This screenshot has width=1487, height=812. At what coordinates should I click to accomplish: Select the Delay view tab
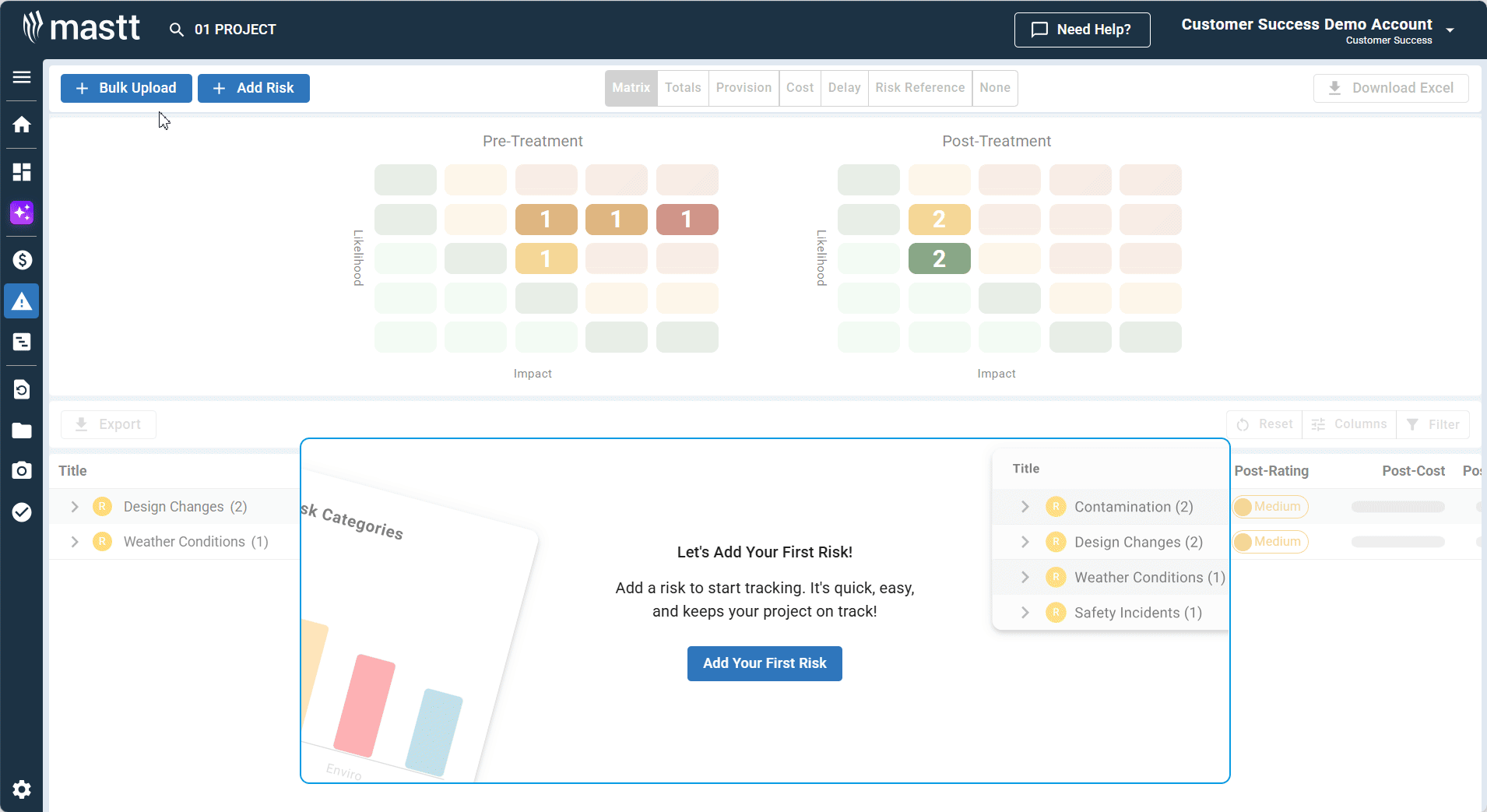pos(844,88)
